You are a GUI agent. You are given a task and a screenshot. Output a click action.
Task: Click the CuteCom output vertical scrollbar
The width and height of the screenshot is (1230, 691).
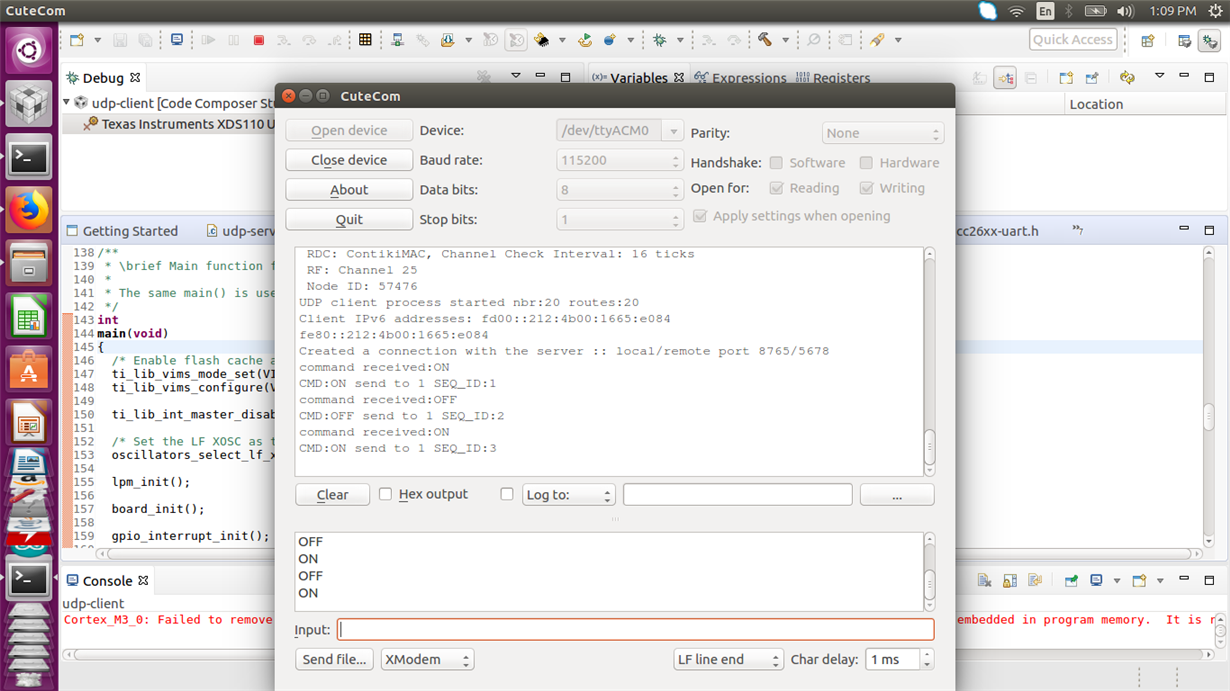point(929,361)
